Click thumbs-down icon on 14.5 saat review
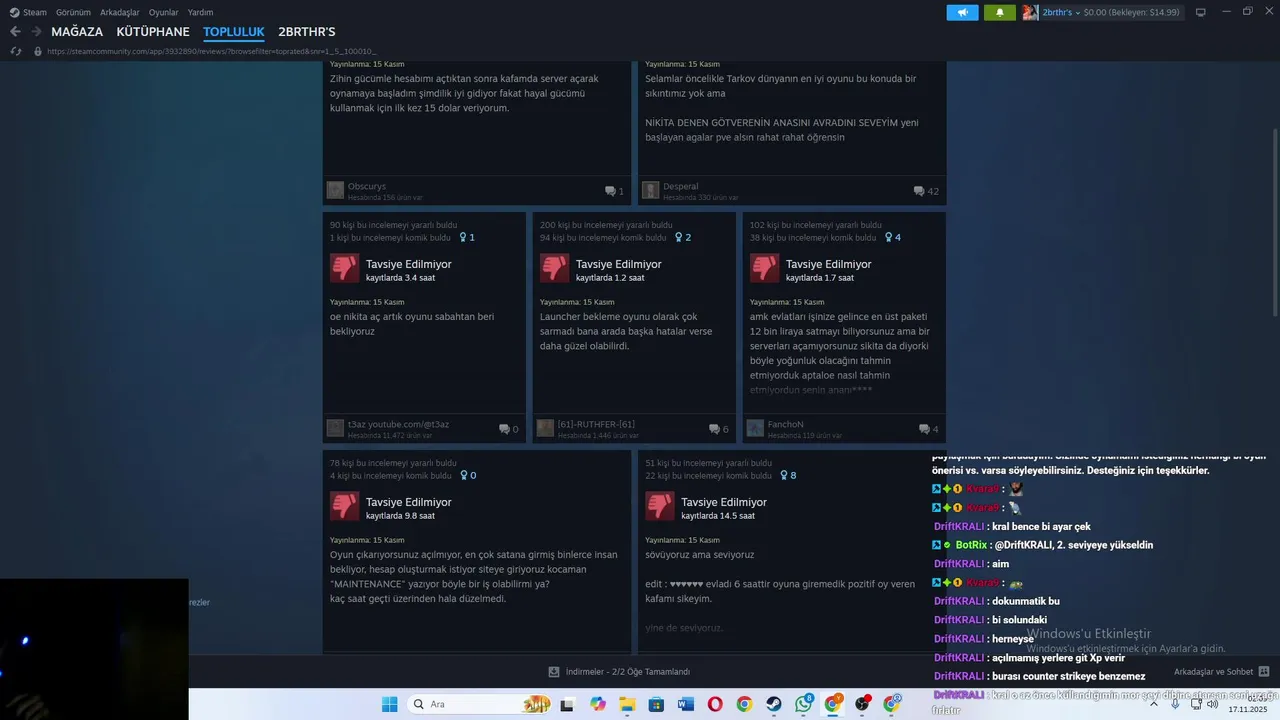This screenshot has width=1280, height=720. coord(660,506)
